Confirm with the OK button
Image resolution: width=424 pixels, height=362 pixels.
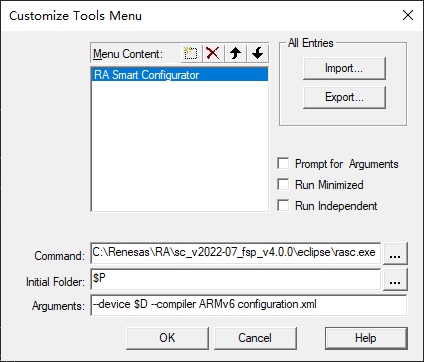(167, 338)
